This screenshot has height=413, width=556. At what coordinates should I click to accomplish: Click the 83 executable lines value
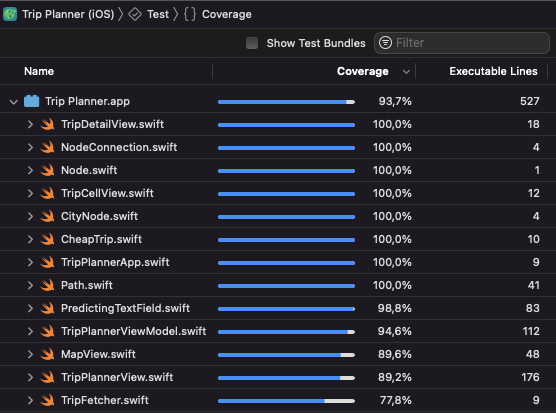(533, 308)
